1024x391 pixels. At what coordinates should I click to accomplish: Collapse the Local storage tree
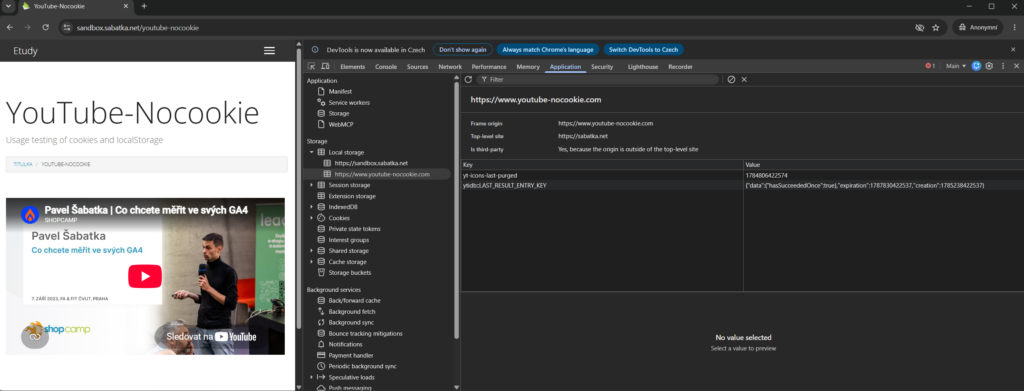pos(312,152)
